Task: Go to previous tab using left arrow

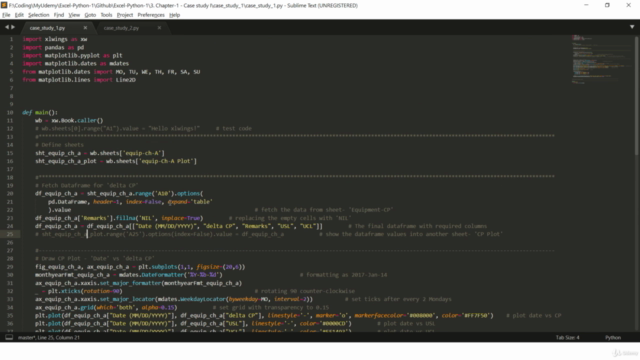Action: (7, 27)
